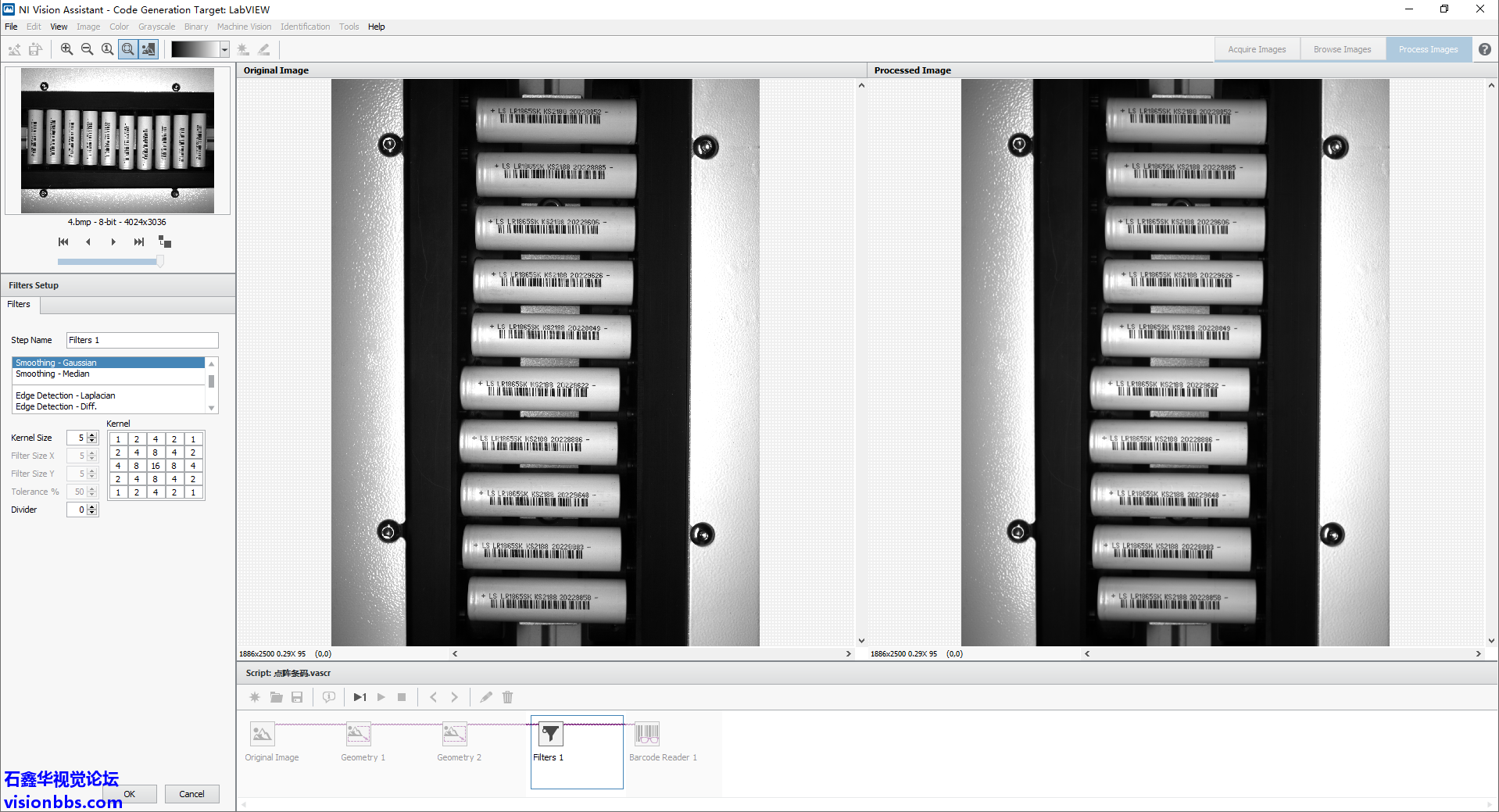Increment the Divider spinner value

click(92, 507)
